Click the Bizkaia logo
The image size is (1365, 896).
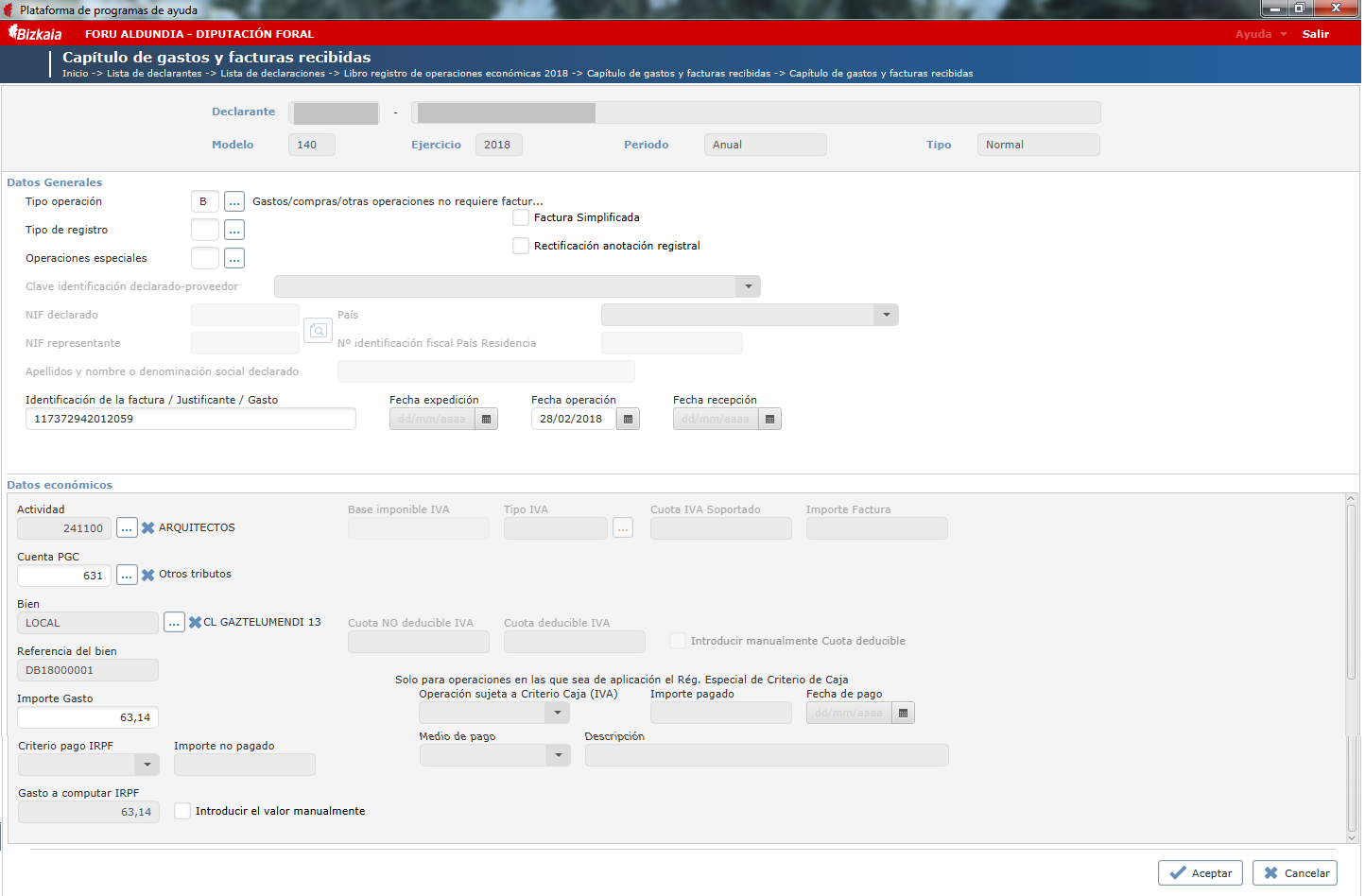coord(35,33)
